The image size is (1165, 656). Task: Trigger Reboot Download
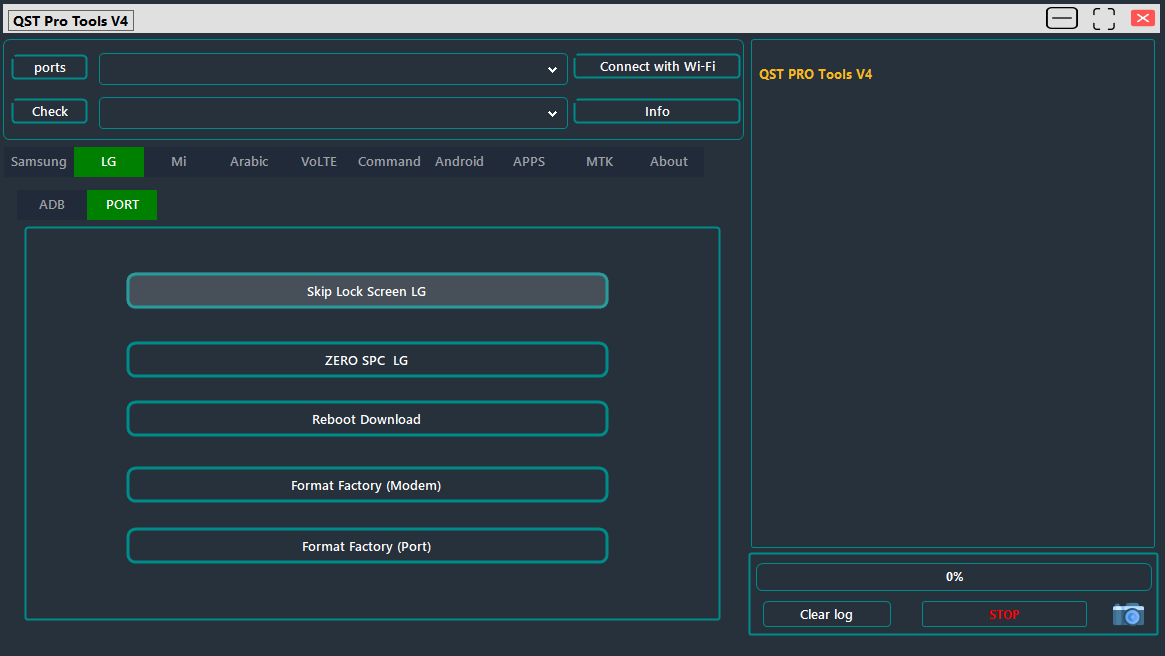[x=367, y=418]
